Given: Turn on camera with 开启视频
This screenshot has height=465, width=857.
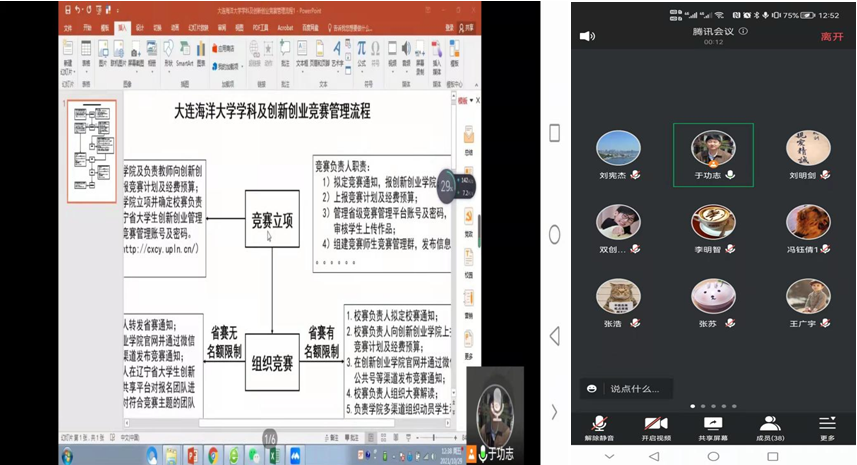Looking at the screenshot, I should tap(656, 428).
